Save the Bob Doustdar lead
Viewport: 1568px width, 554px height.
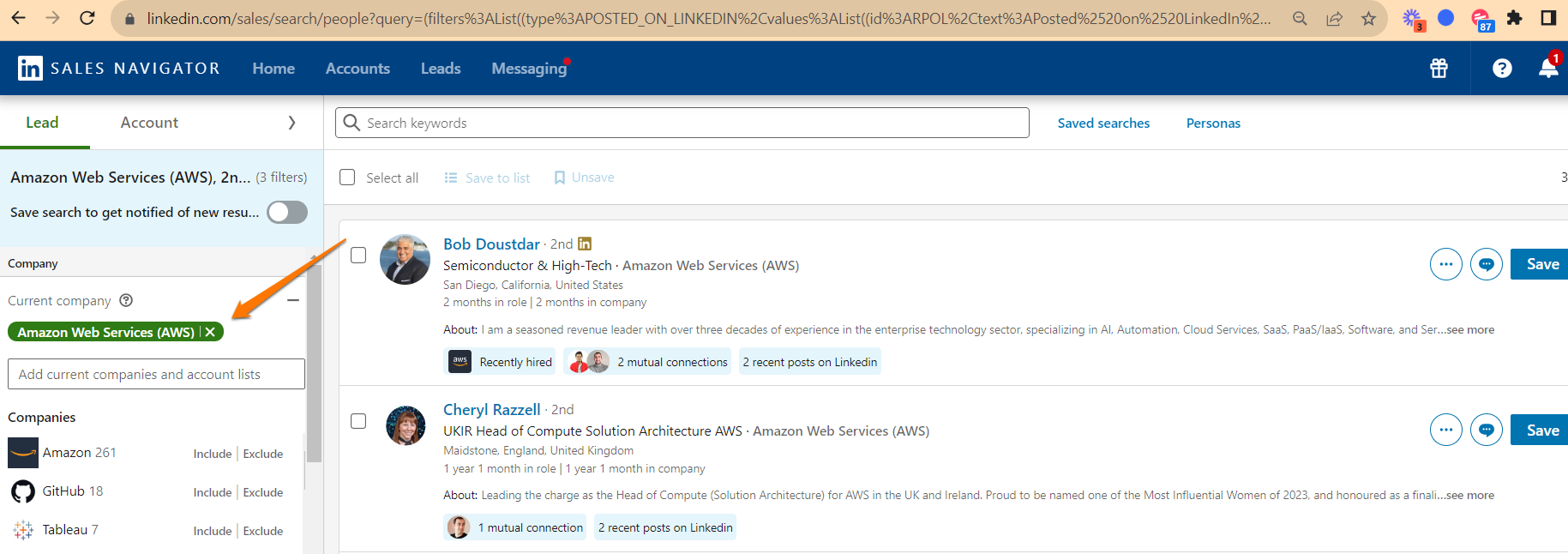1541,264
